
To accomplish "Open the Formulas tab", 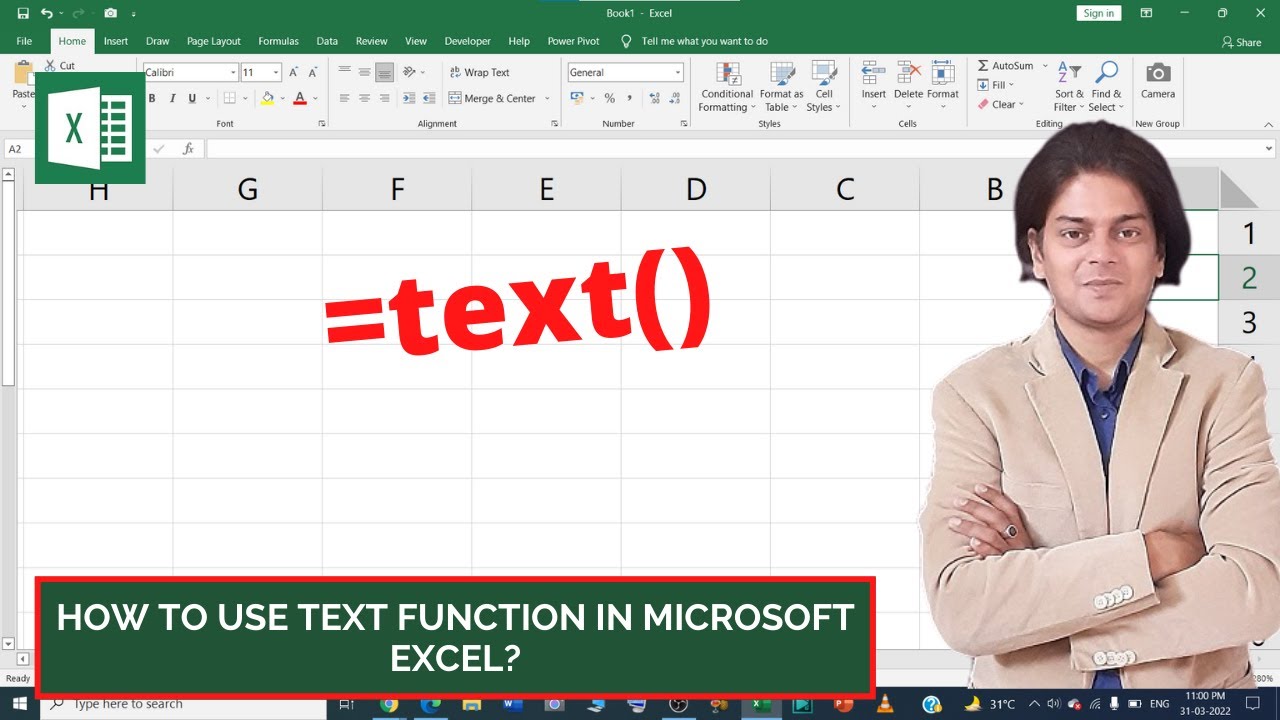I will tap(278, 41).
